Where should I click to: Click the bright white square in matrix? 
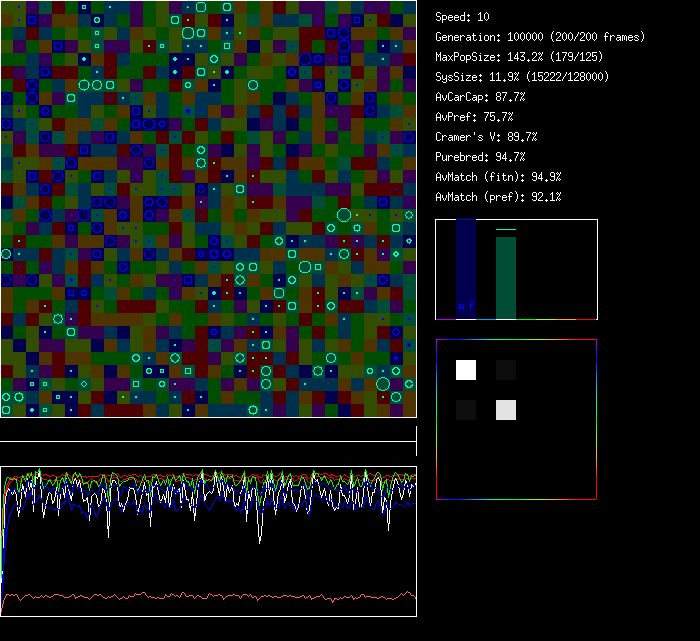466,370
